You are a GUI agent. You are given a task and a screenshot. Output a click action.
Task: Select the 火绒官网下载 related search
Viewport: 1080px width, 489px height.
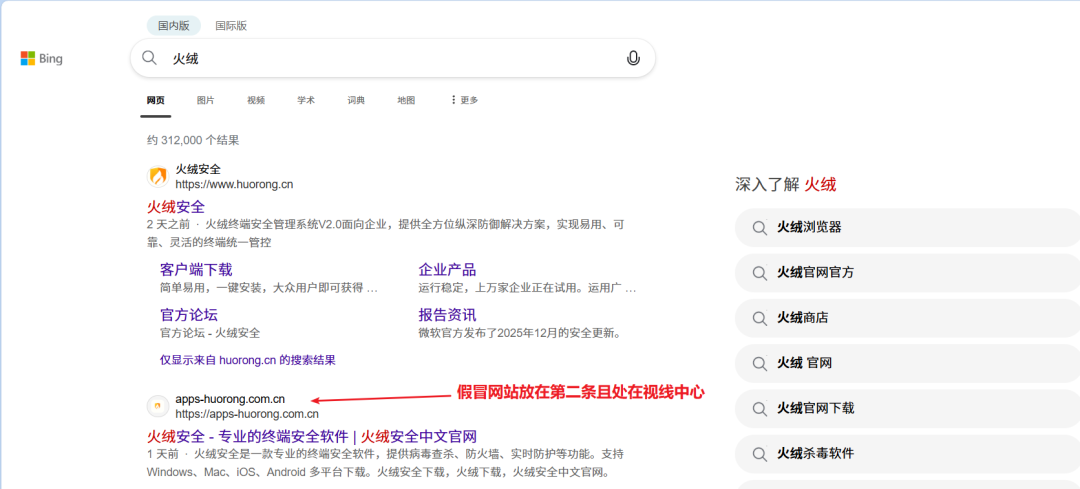click(907, 408)
